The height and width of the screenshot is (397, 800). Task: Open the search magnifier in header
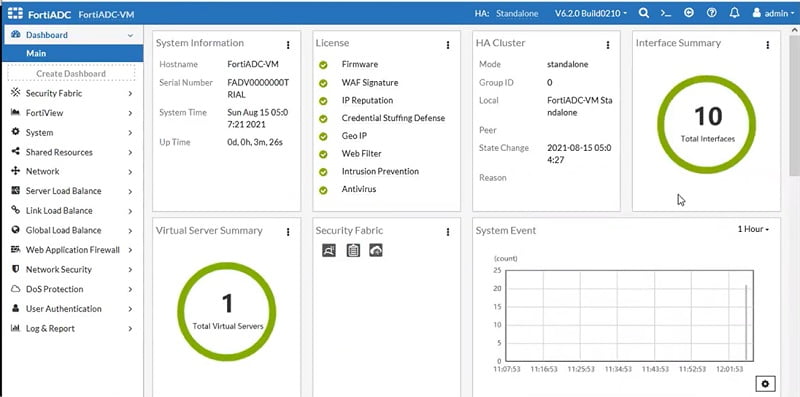[x=644, y=13]
